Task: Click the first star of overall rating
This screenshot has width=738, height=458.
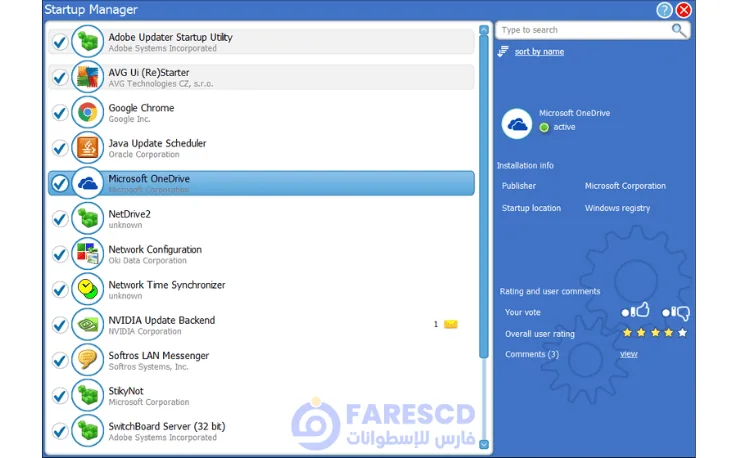Action: [x=627, y=333]
